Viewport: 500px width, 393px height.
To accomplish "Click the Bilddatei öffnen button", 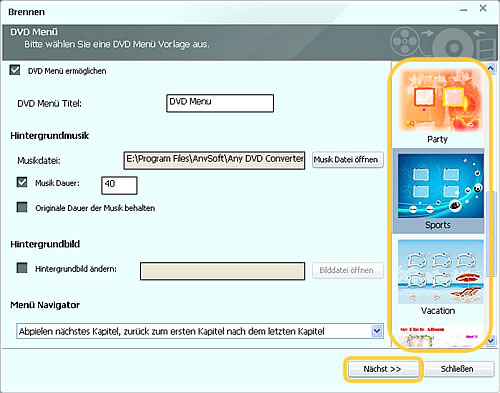I will (348, 270).
